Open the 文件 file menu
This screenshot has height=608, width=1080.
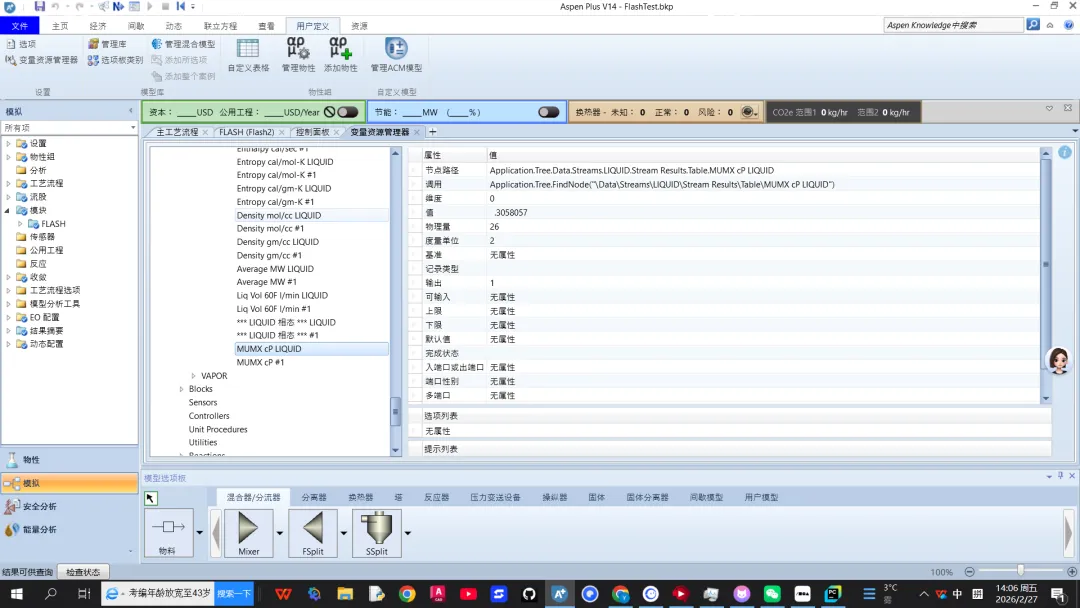click(x=20, y=25)
